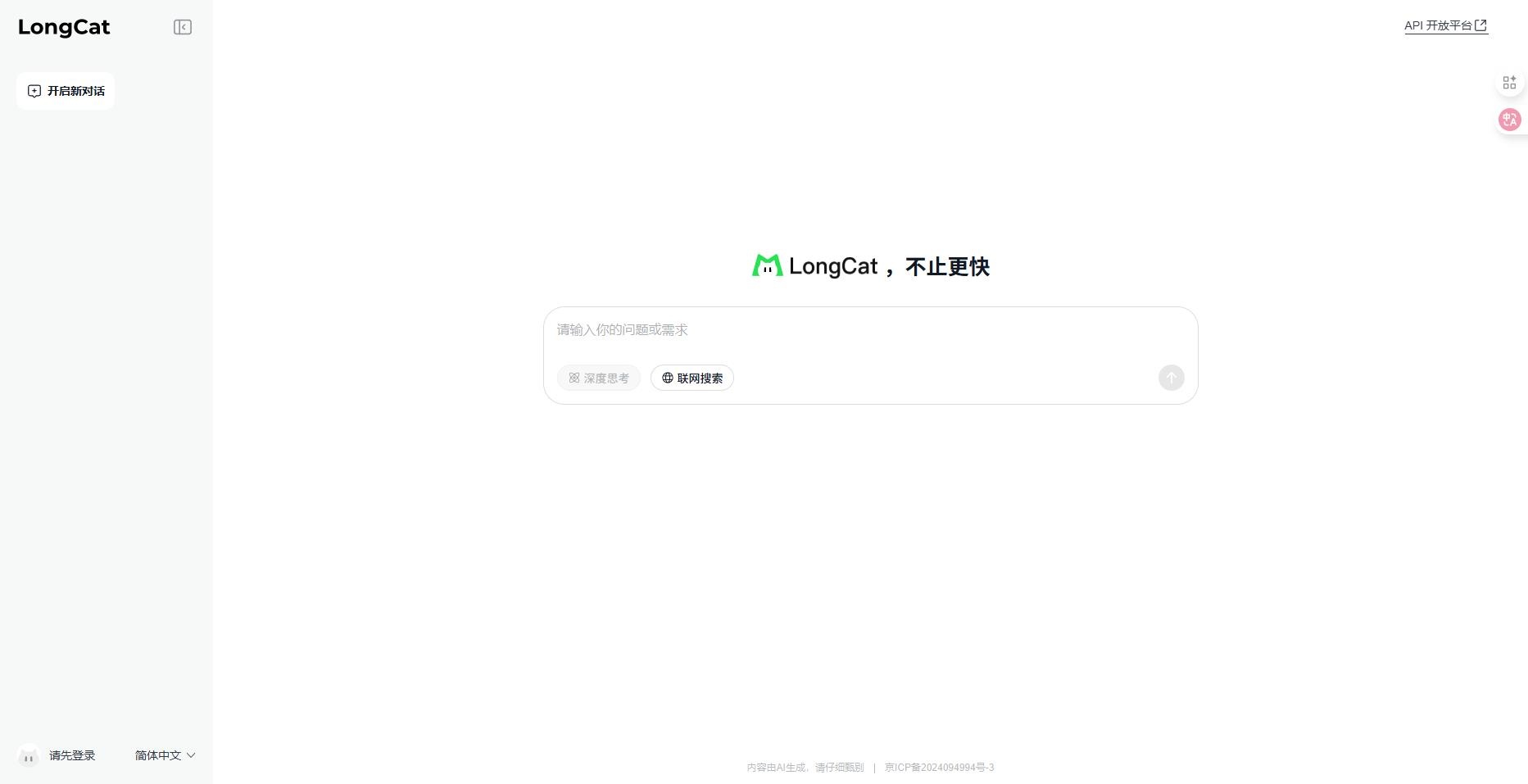The height and width of the screenshot is (784, 1528).
Task: Collapse the left sidebar panel
Action: click(182, 27)
